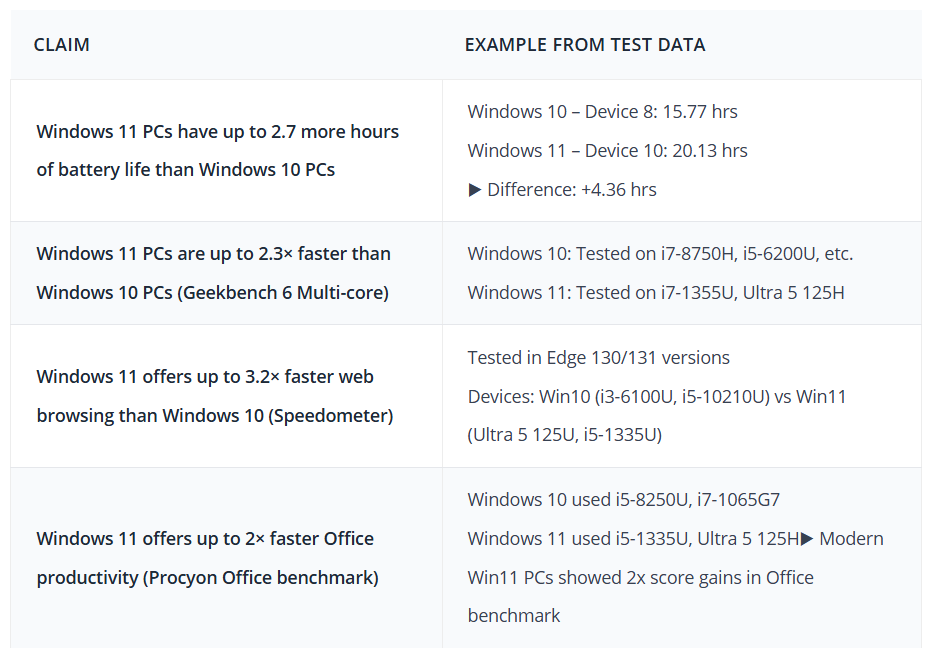Click the i7-8750H, i5-6200U test line

(x=660, y=254)
